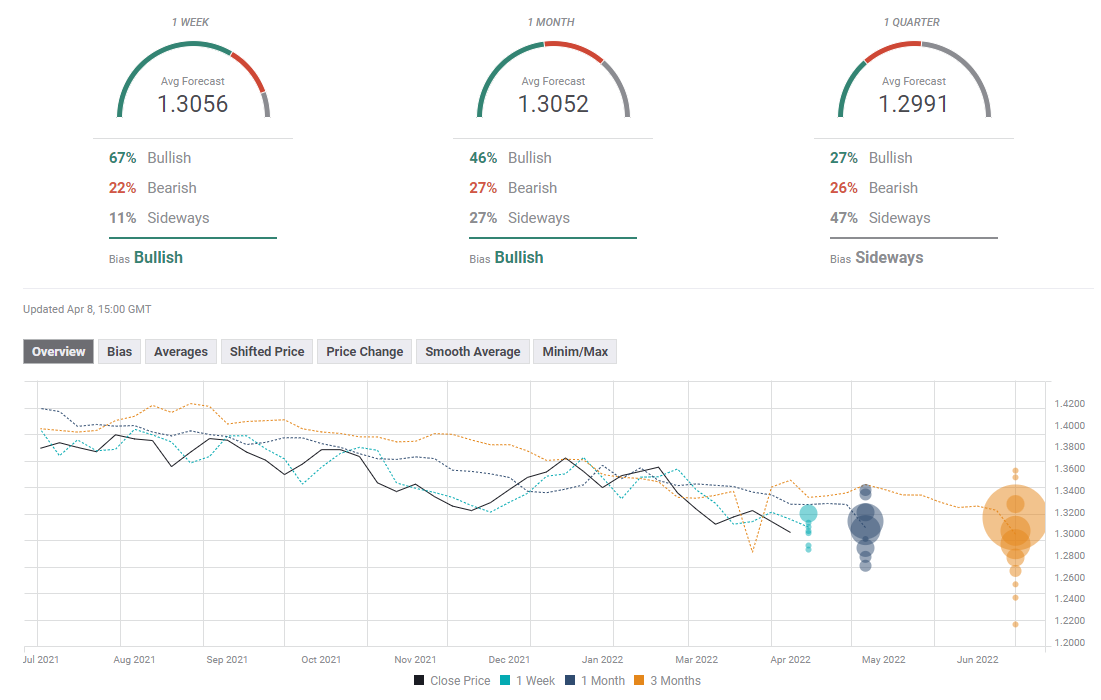Show the Price Change view
The image size is (1101, 700).
click(365, 352)
